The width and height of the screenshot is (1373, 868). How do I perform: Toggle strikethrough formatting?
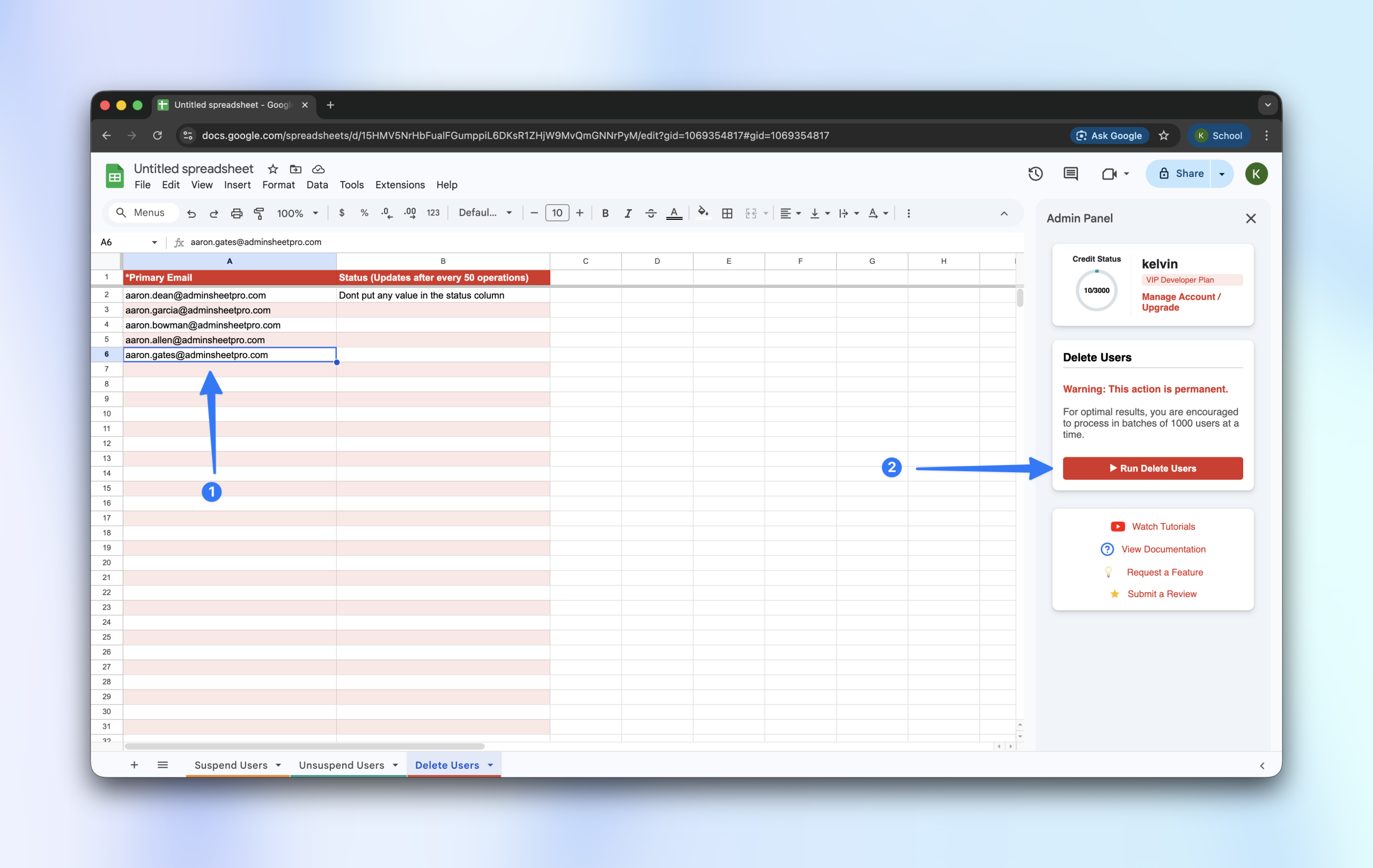tap(651, 213)
